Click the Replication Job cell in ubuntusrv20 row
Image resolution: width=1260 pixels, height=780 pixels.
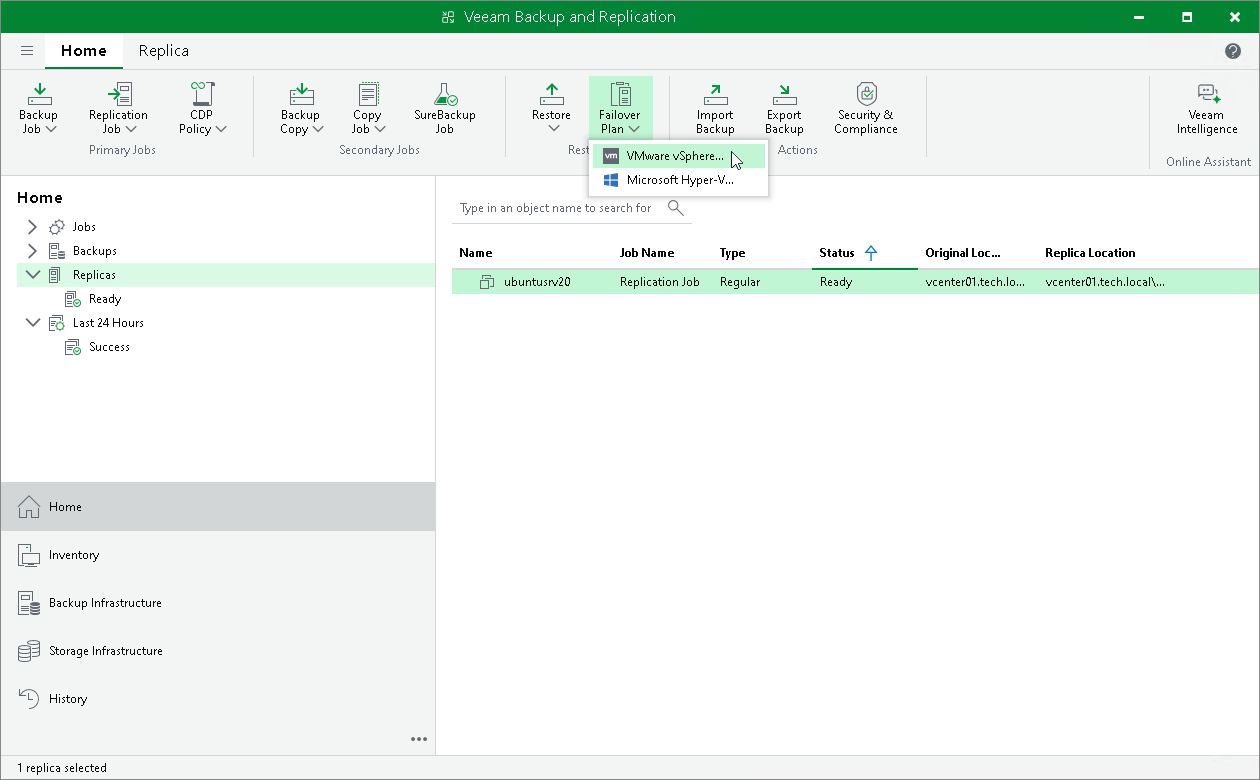[x=660, y=282]
